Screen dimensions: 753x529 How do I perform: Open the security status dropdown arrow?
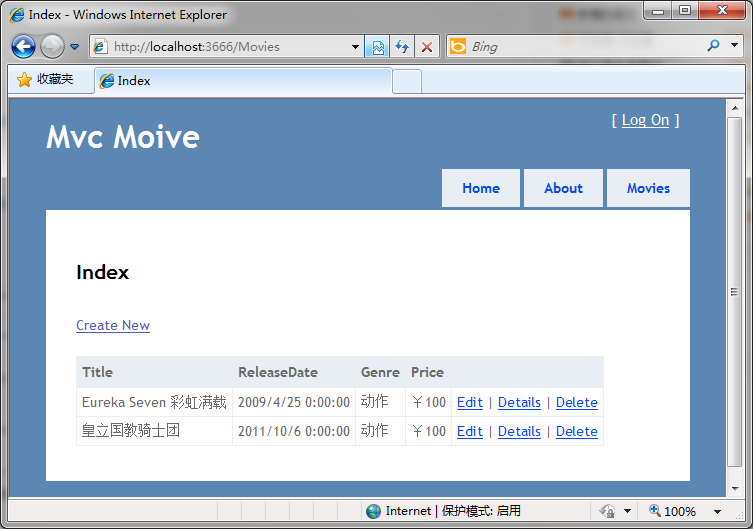(627, 511)
